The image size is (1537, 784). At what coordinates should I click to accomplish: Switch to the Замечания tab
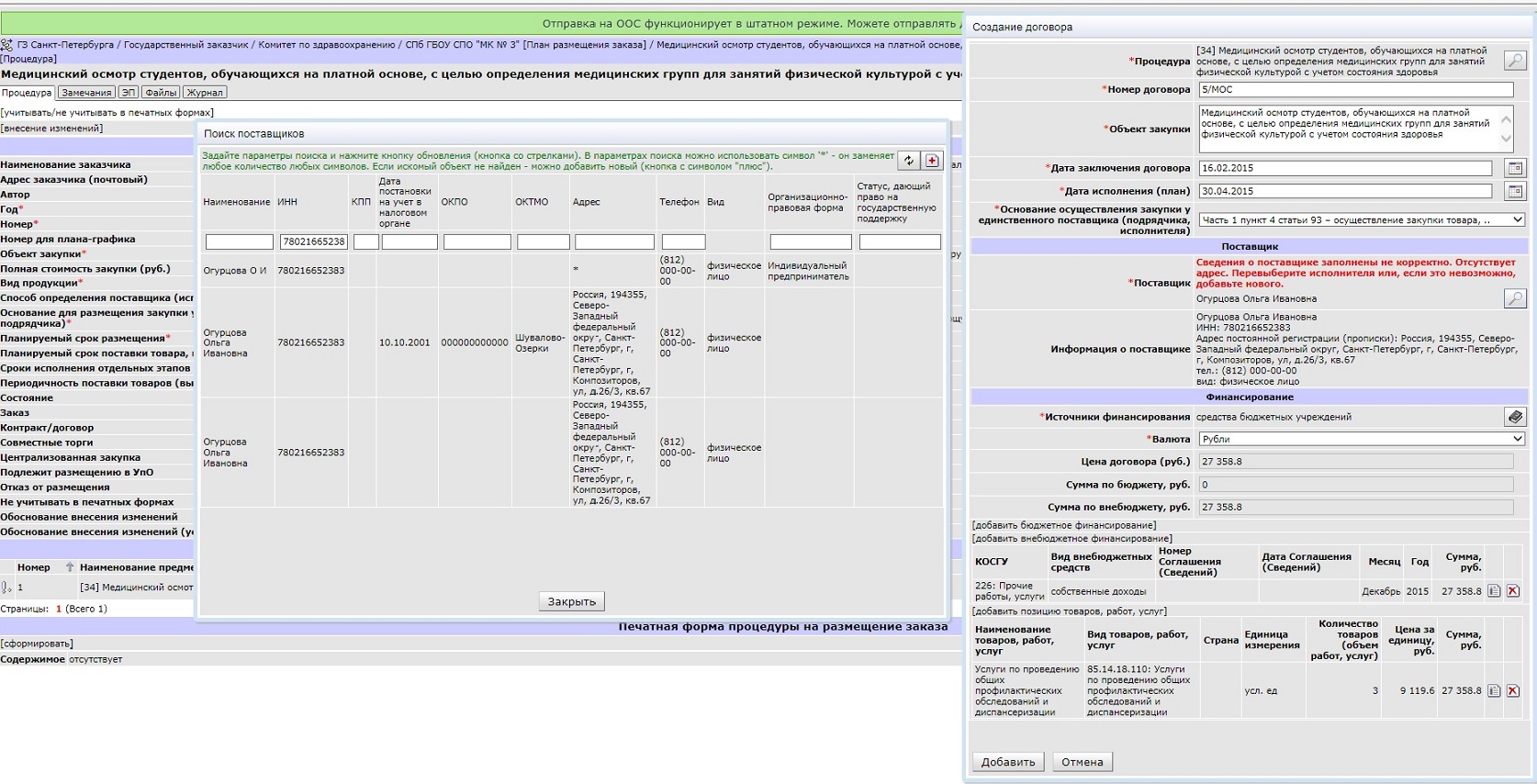86,93
